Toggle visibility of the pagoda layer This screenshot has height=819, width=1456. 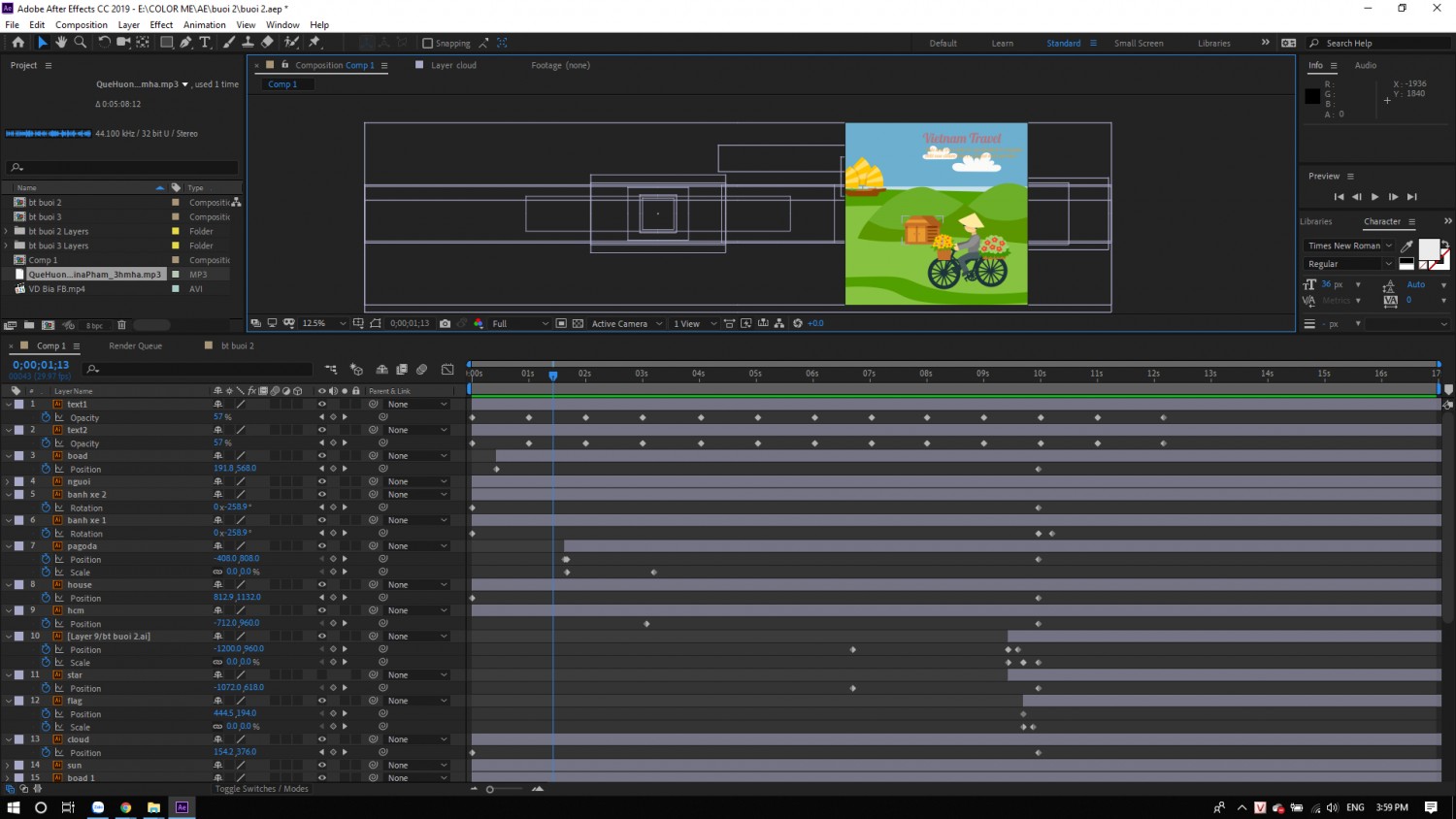[x=322, y=546]
